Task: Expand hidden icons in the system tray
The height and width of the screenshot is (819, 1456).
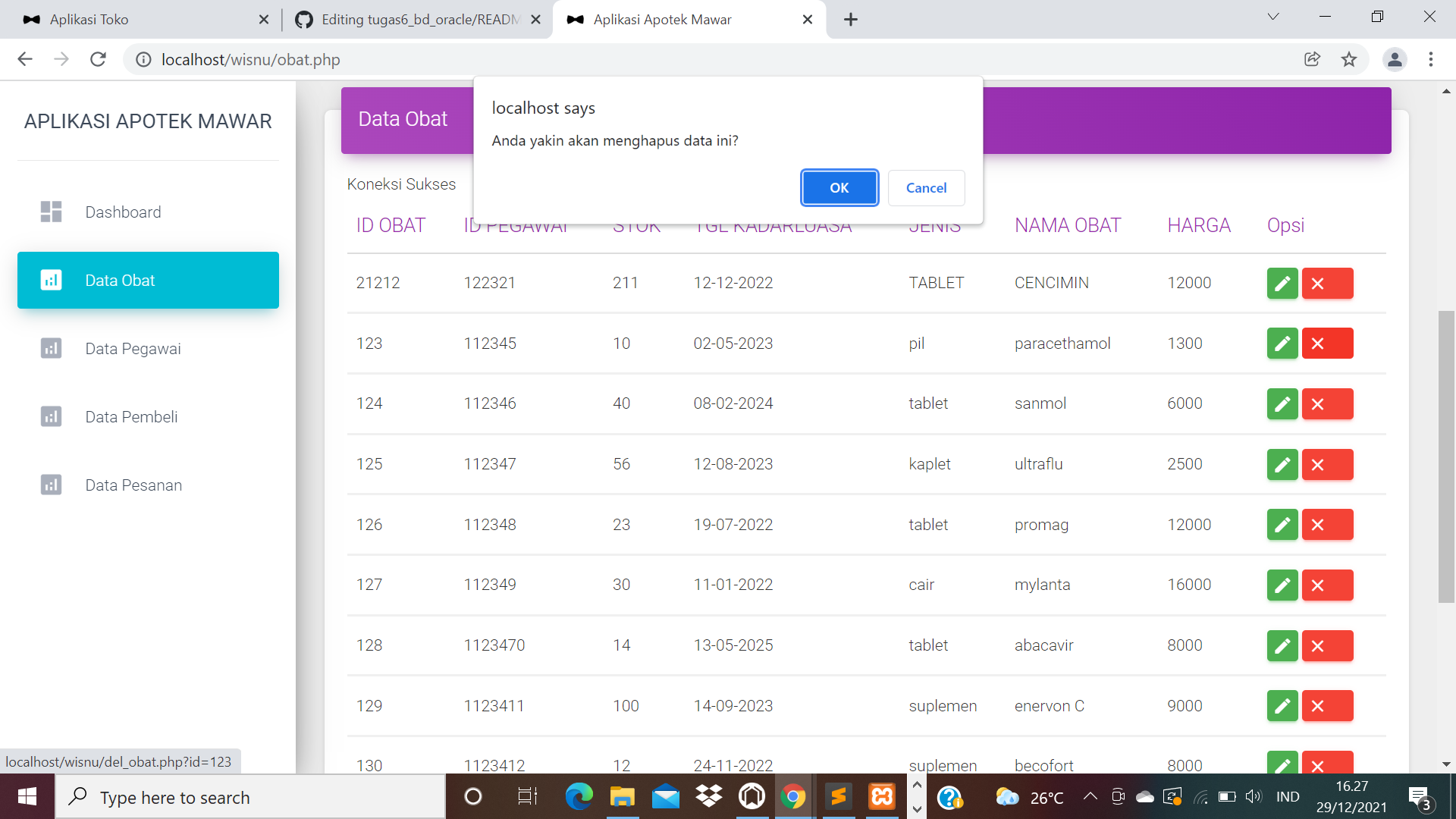Action: click(x=1090, y=797)
